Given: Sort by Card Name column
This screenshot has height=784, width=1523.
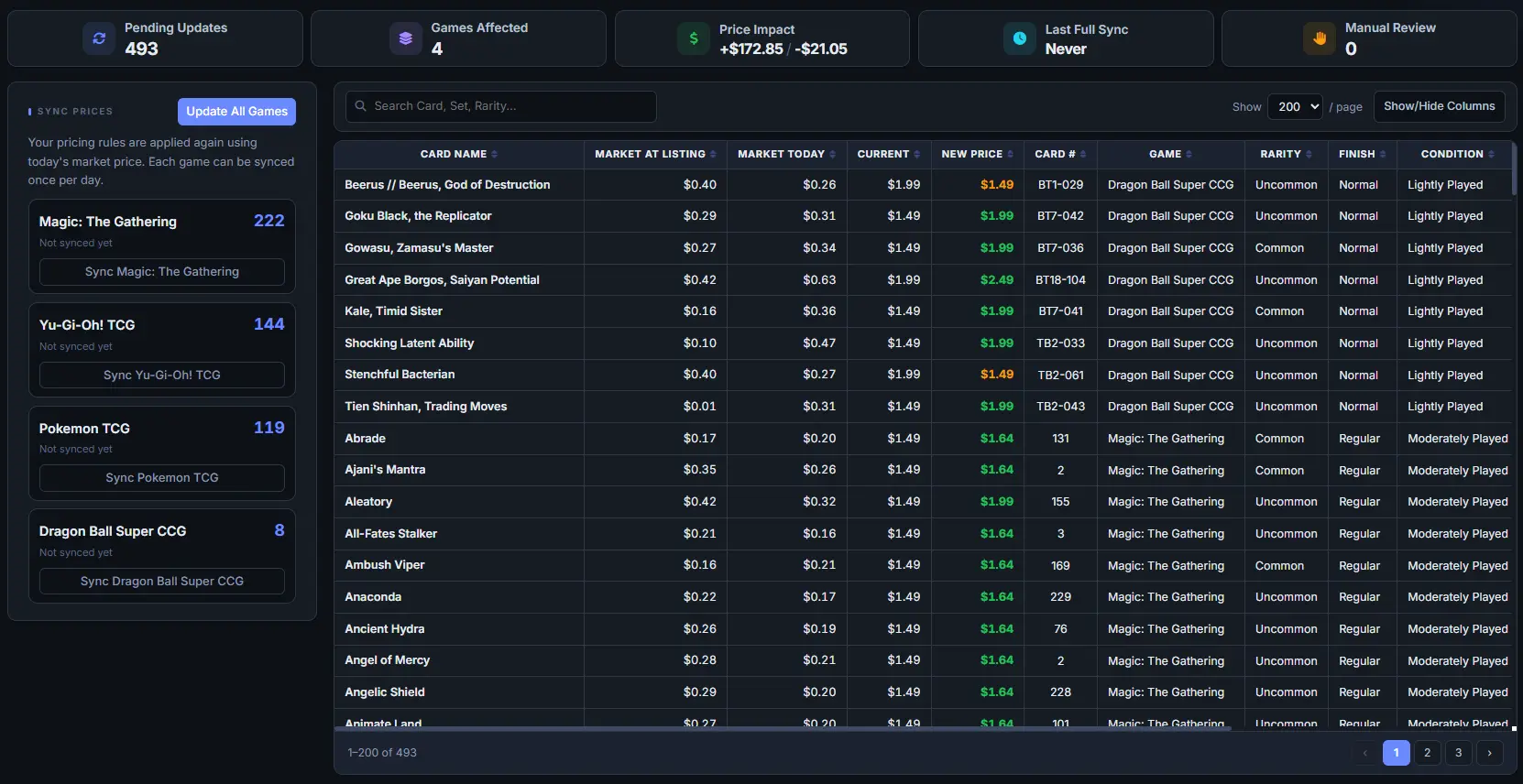Looking at the screenshot, I should 459,154.
